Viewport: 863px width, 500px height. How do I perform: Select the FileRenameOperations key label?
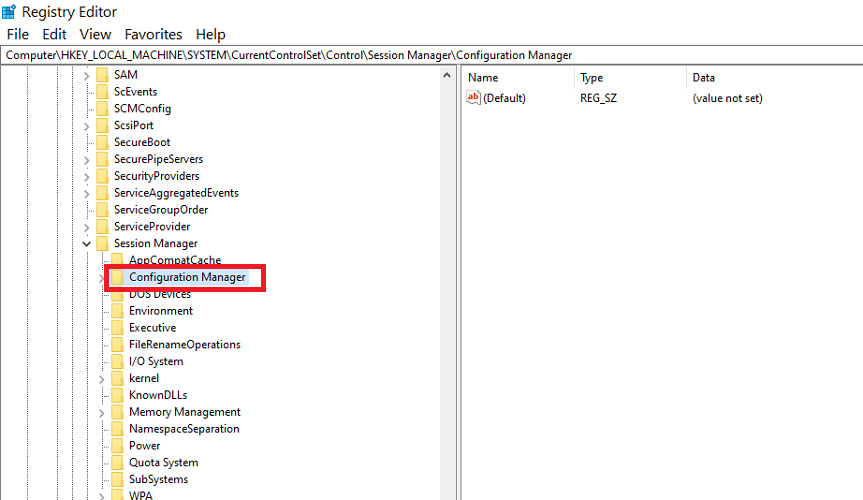click(x=185, y=345)
